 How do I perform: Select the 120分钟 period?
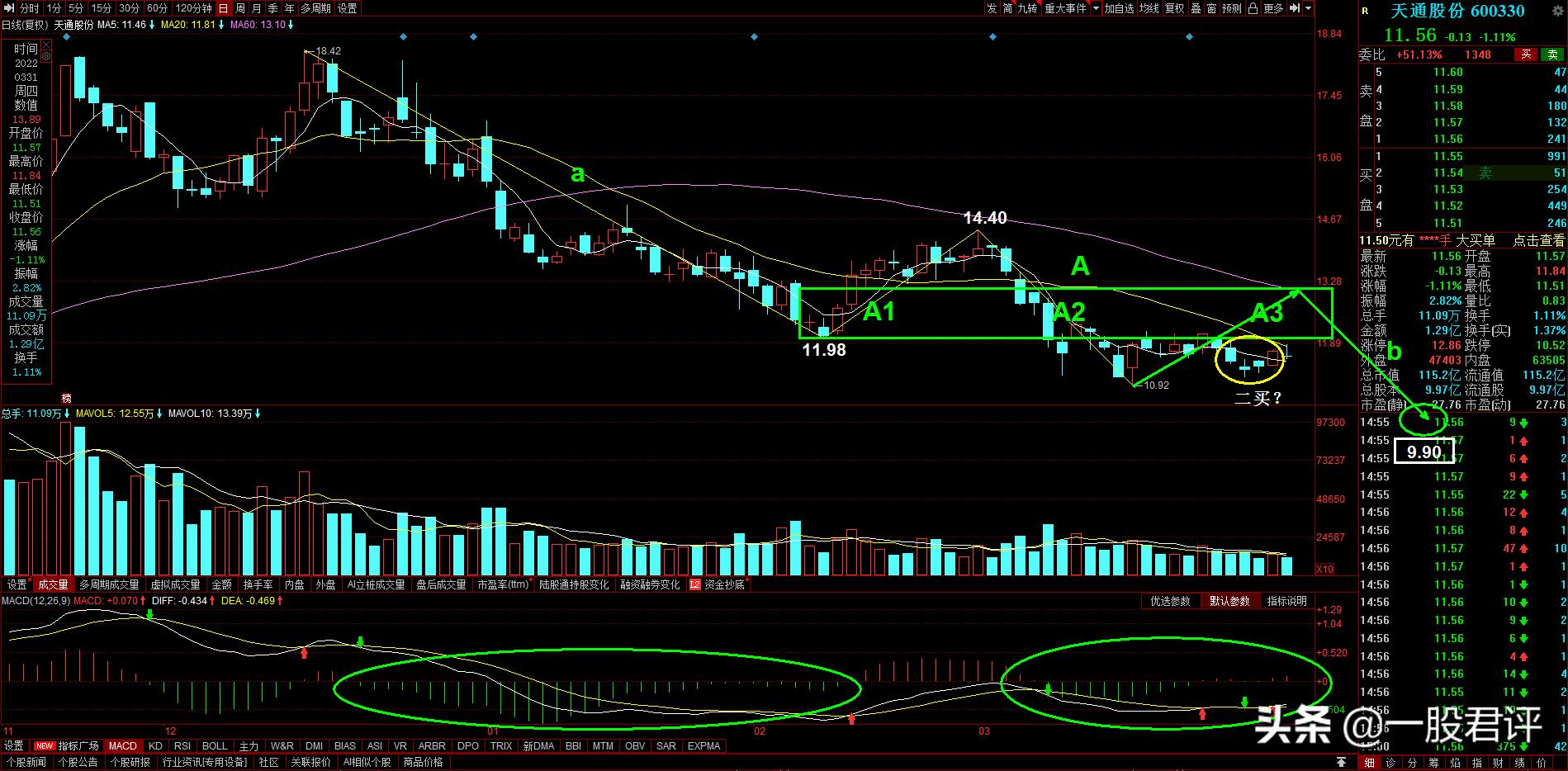192,8
